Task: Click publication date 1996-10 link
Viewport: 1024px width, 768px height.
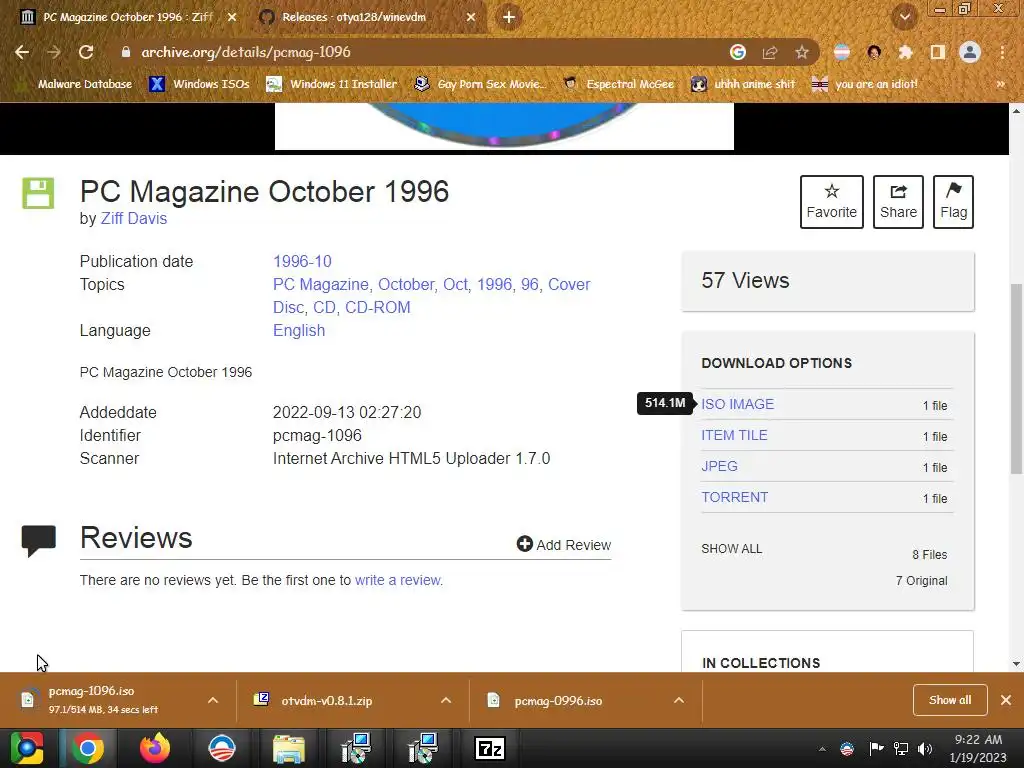Action: [x=302, y=261]
